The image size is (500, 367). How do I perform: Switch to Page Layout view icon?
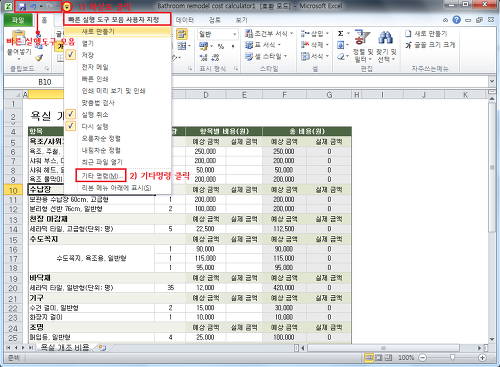[x=379, y=358]
